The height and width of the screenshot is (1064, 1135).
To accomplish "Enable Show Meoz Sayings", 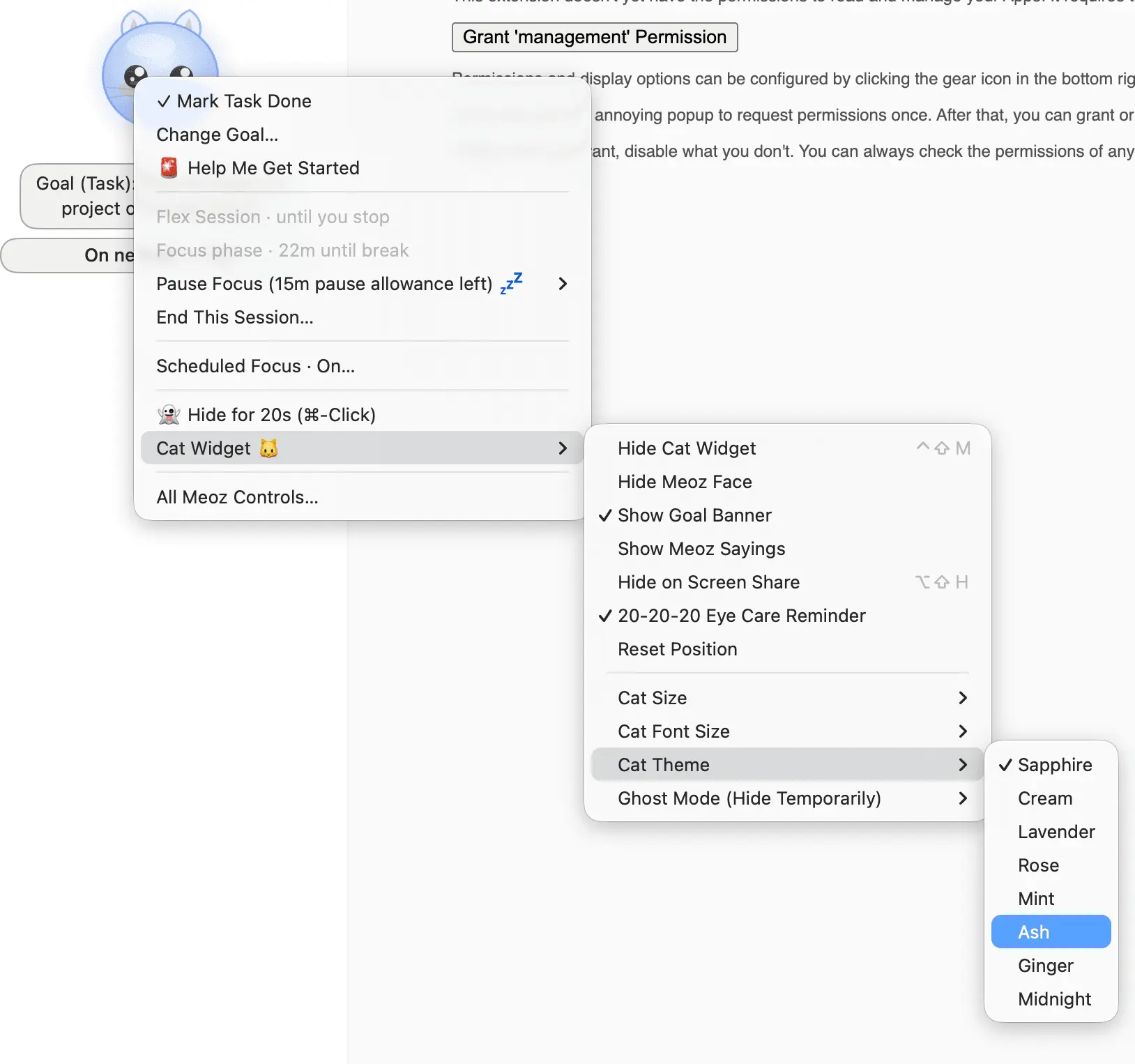I will pos(787,549).
